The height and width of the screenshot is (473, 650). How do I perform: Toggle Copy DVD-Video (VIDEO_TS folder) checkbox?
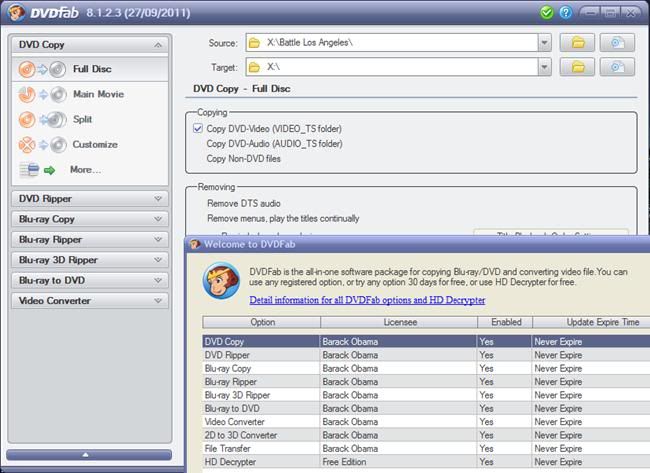pyautogui.click(x=198, y=129)
